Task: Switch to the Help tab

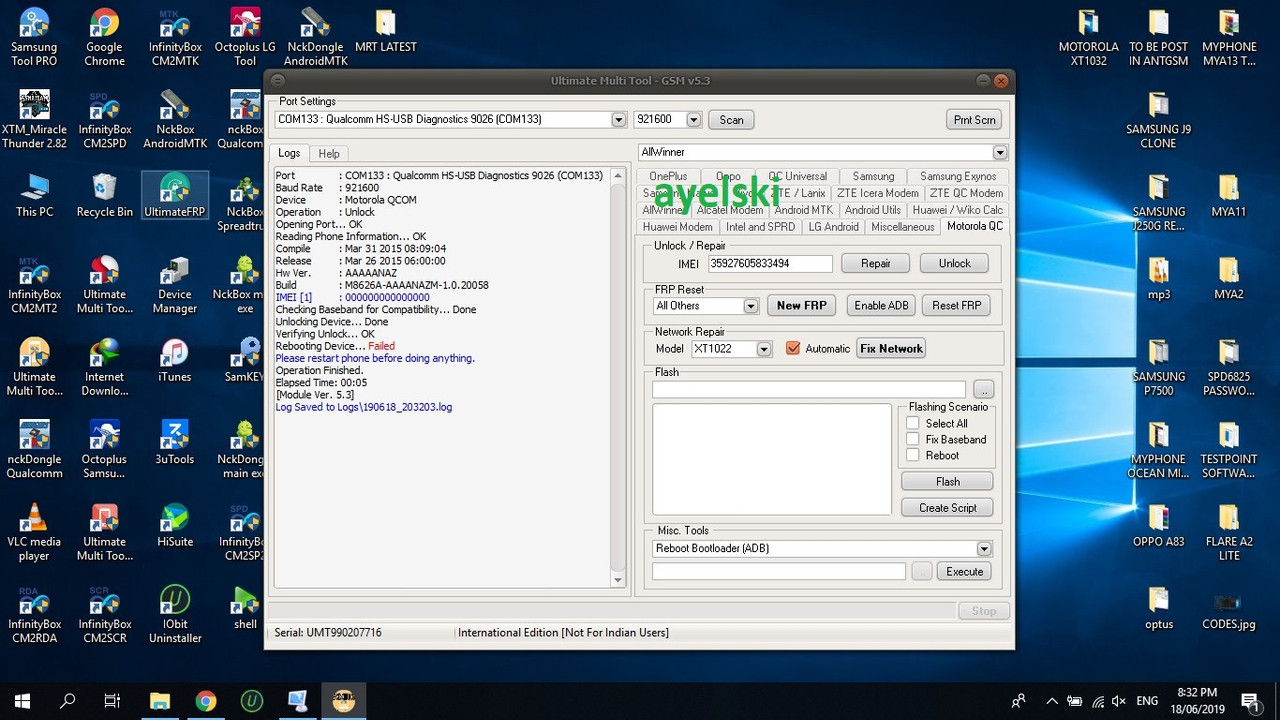Action: [329, 153]
